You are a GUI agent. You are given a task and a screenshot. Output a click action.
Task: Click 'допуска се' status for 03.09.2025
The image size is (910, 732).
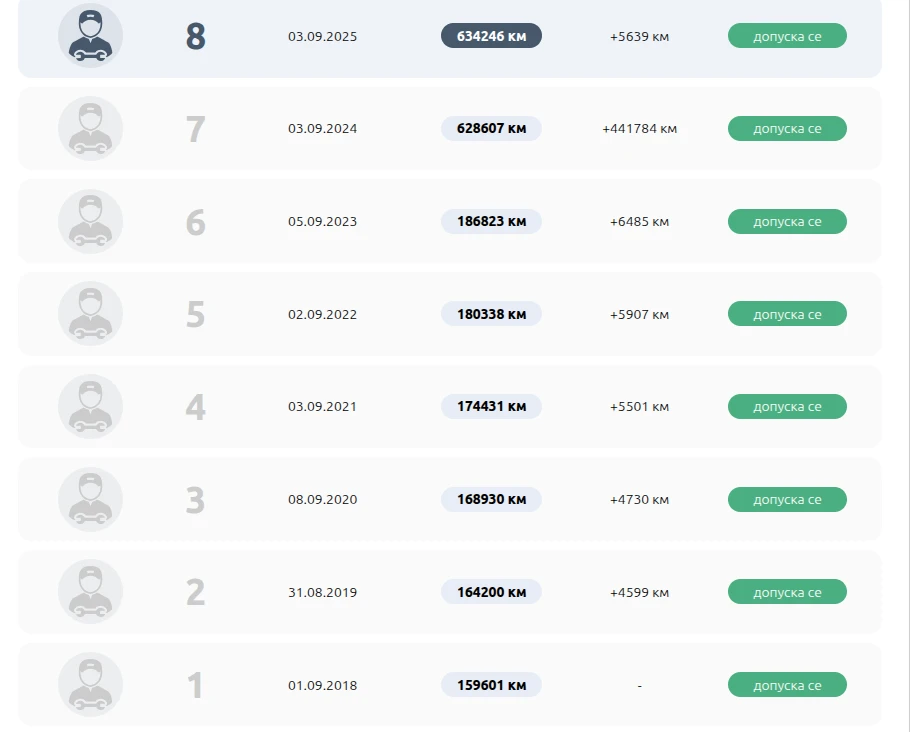(788, 36)
